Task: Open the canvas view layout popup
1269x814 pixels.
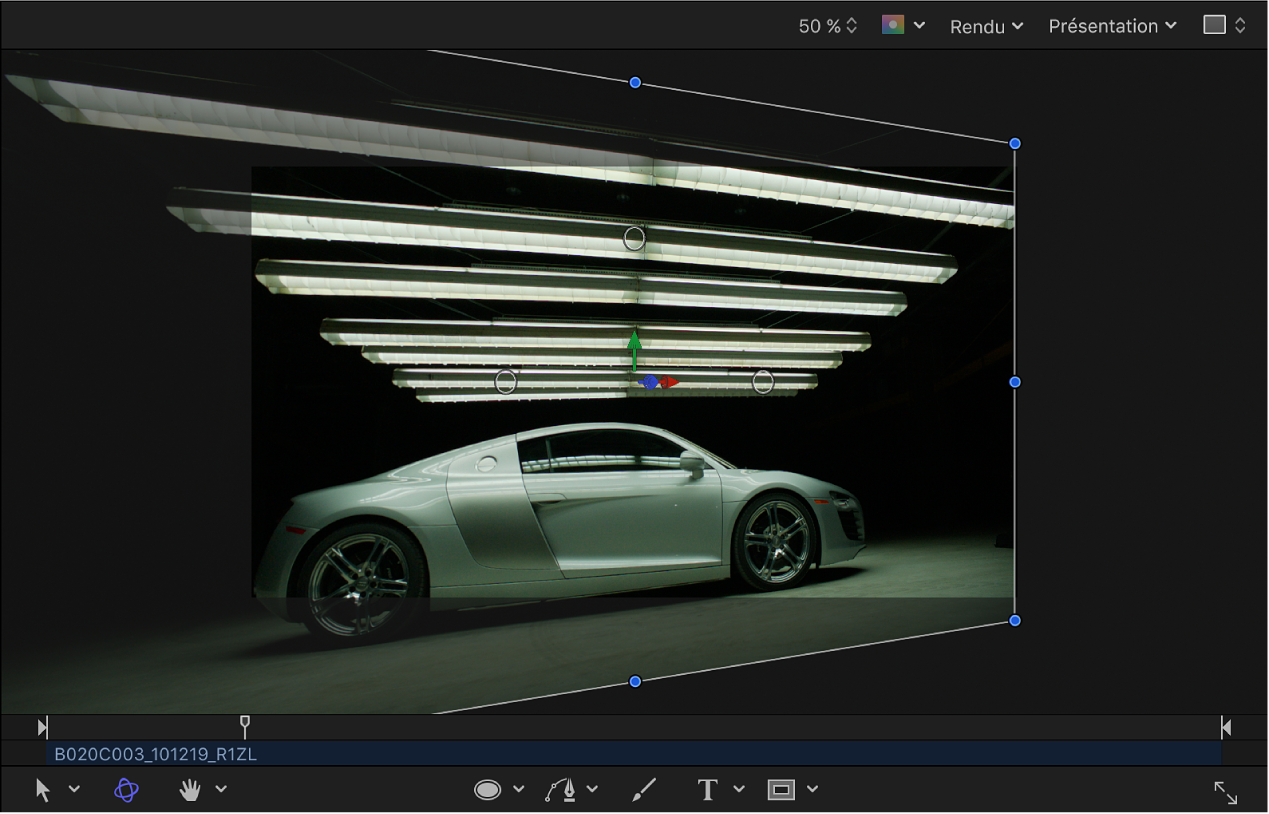Action: coord(1224,26)
